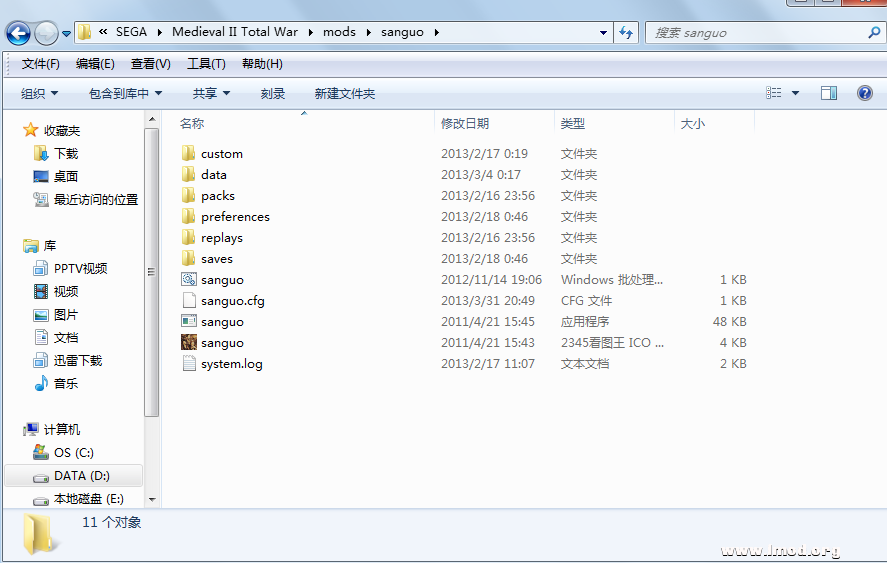The height and width of the screenshot is (563, 887).
Task: Click the 刻录 toolbar button
Action: [273, 93]
